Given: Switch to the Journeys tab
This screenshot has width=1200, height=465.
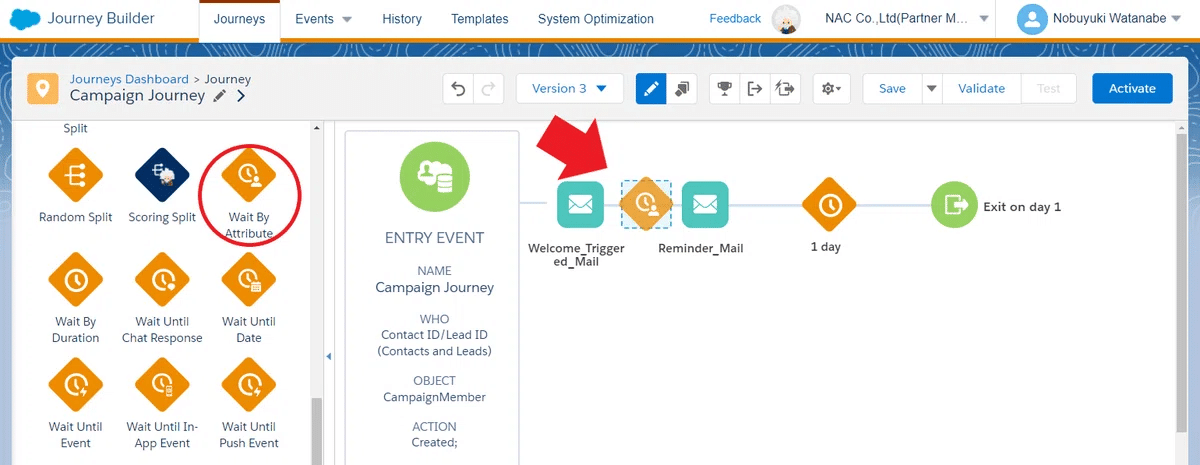Looking at the screenshot, I should click(x=240, y=19).
